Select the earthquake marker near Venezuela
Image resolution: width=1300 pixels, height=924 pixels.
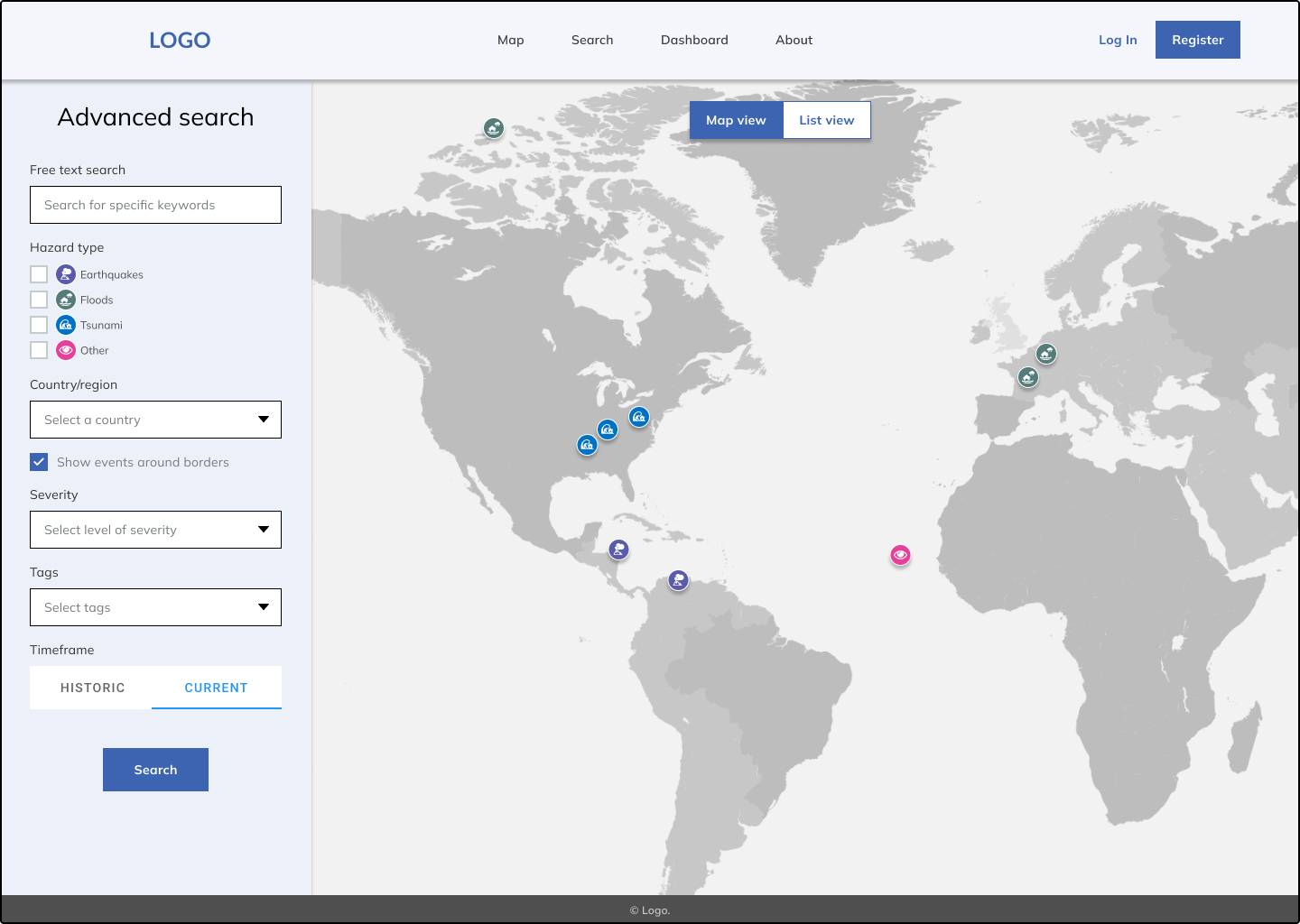[x=678, y=580]
